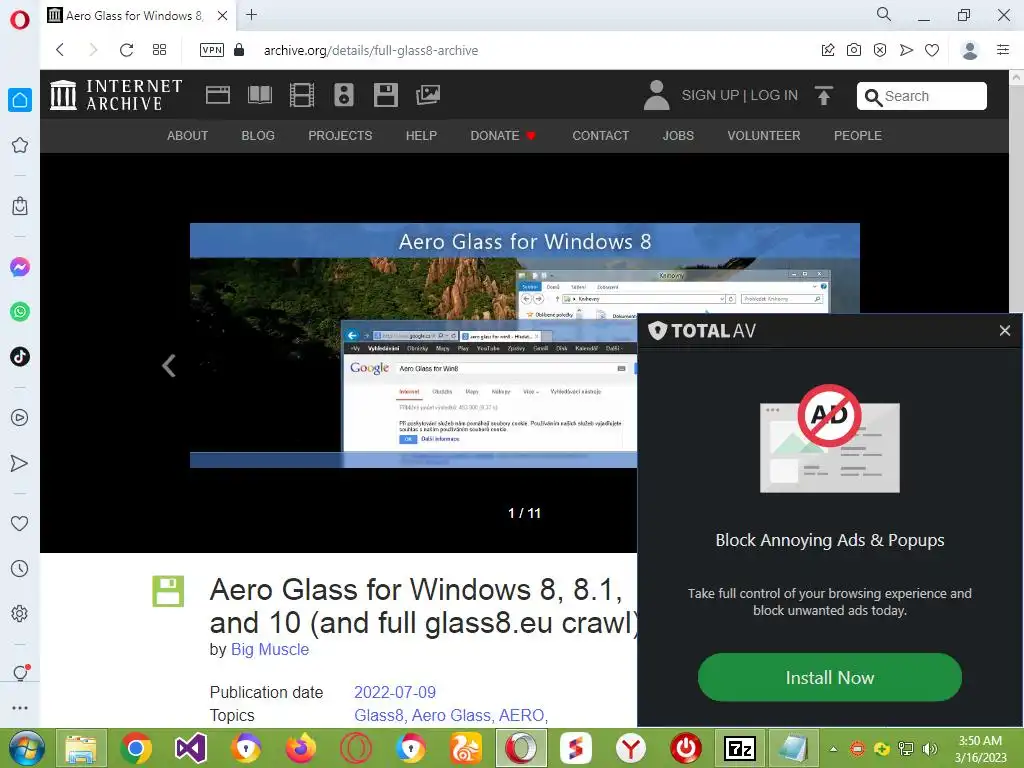Click LOG IN link
Image resolution: width=1024 pixels, height=768 pixels.
774,95
